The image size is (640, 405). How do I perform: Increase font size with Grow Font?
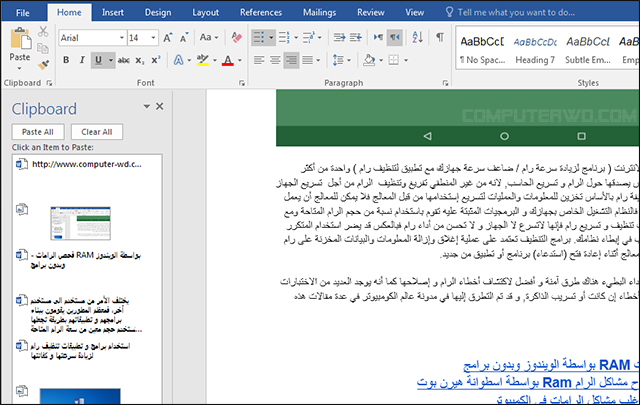pyautogui.click(x=168, y=38)
